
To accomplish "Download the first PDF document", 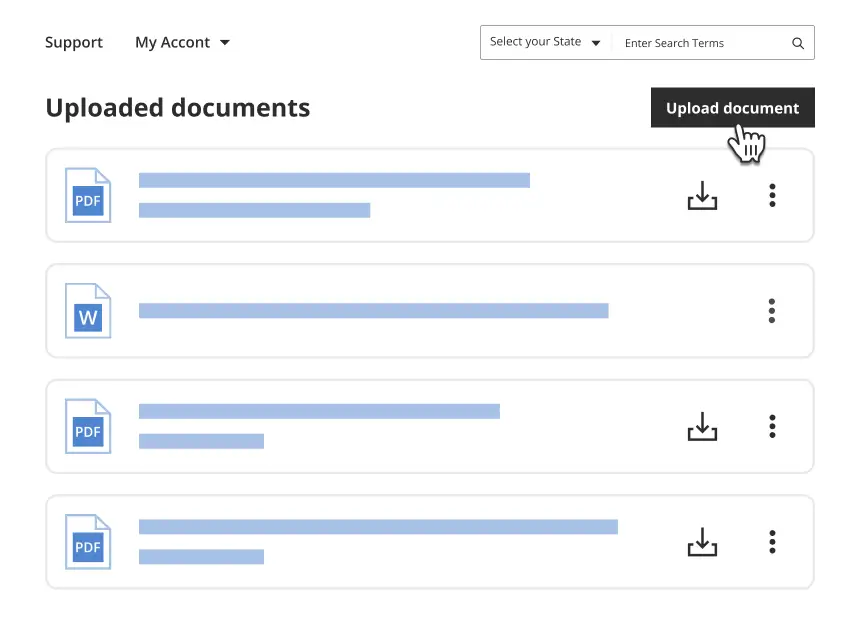I will [702, 196].
